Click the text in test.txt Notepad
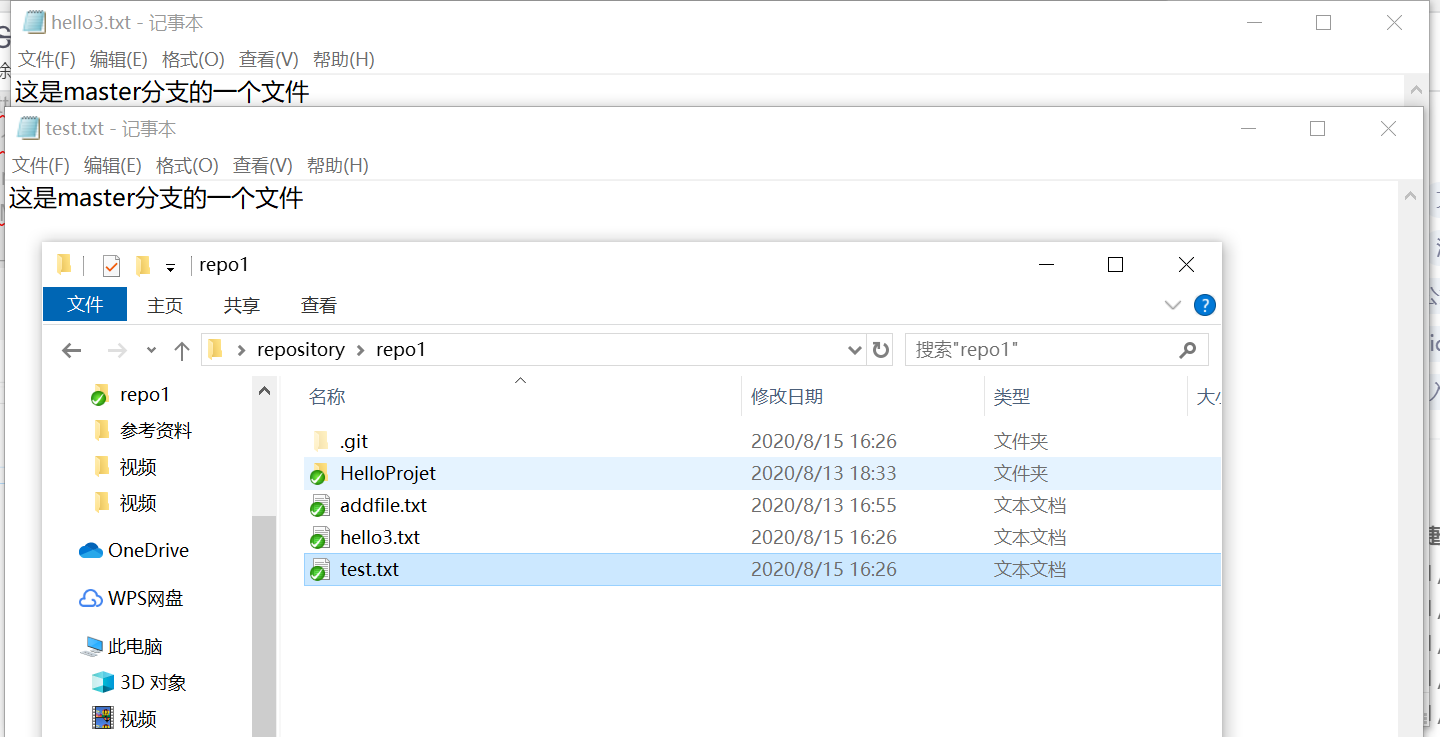The width and height of the screenshot is (1440, 737). pyautogui.click(x=156, y=198)
